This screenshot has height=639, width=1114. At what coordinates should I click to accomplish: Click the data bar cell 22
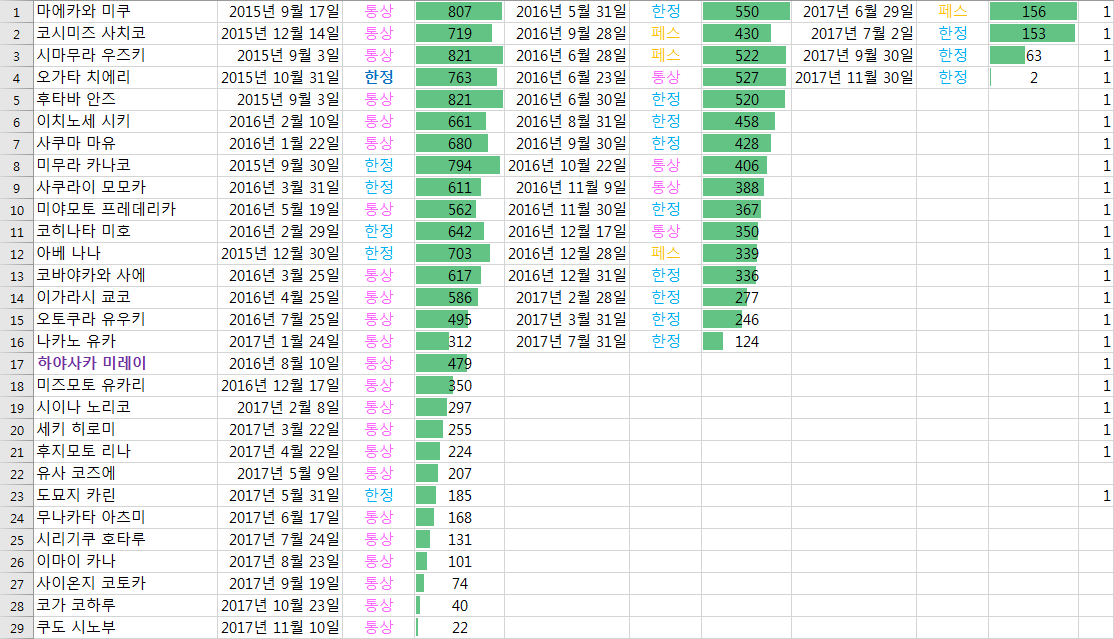click(460, 628)
